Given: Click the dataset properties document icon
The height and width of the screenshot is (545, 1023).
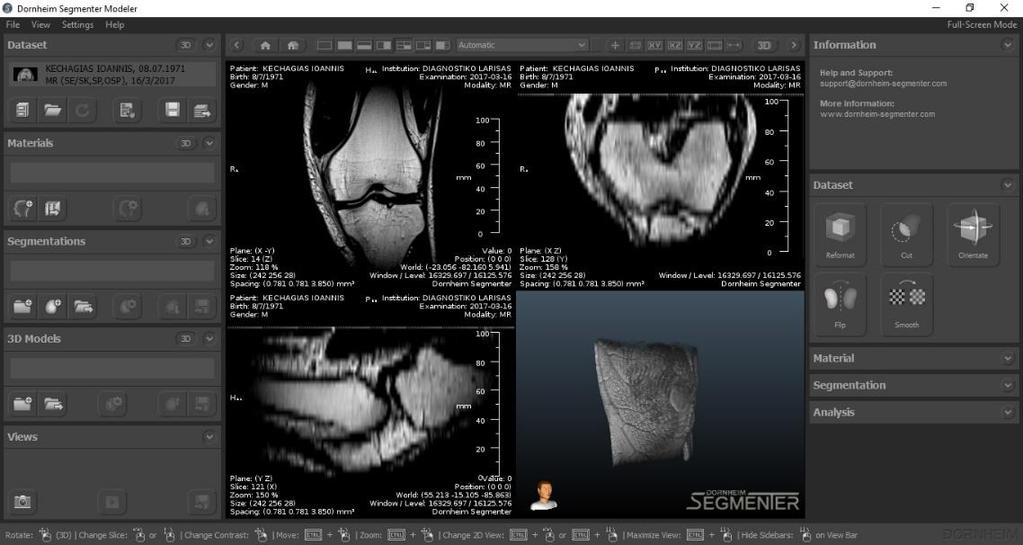Looking at the screenshot, I should pos(127,110).
